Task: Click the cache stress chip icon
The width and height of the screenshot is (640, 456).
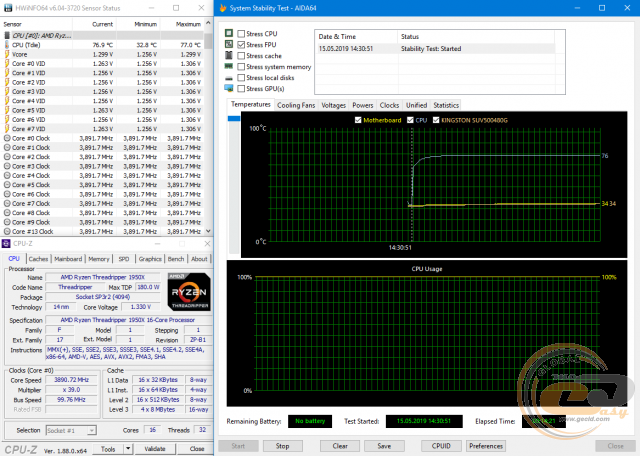Action: 229,55
